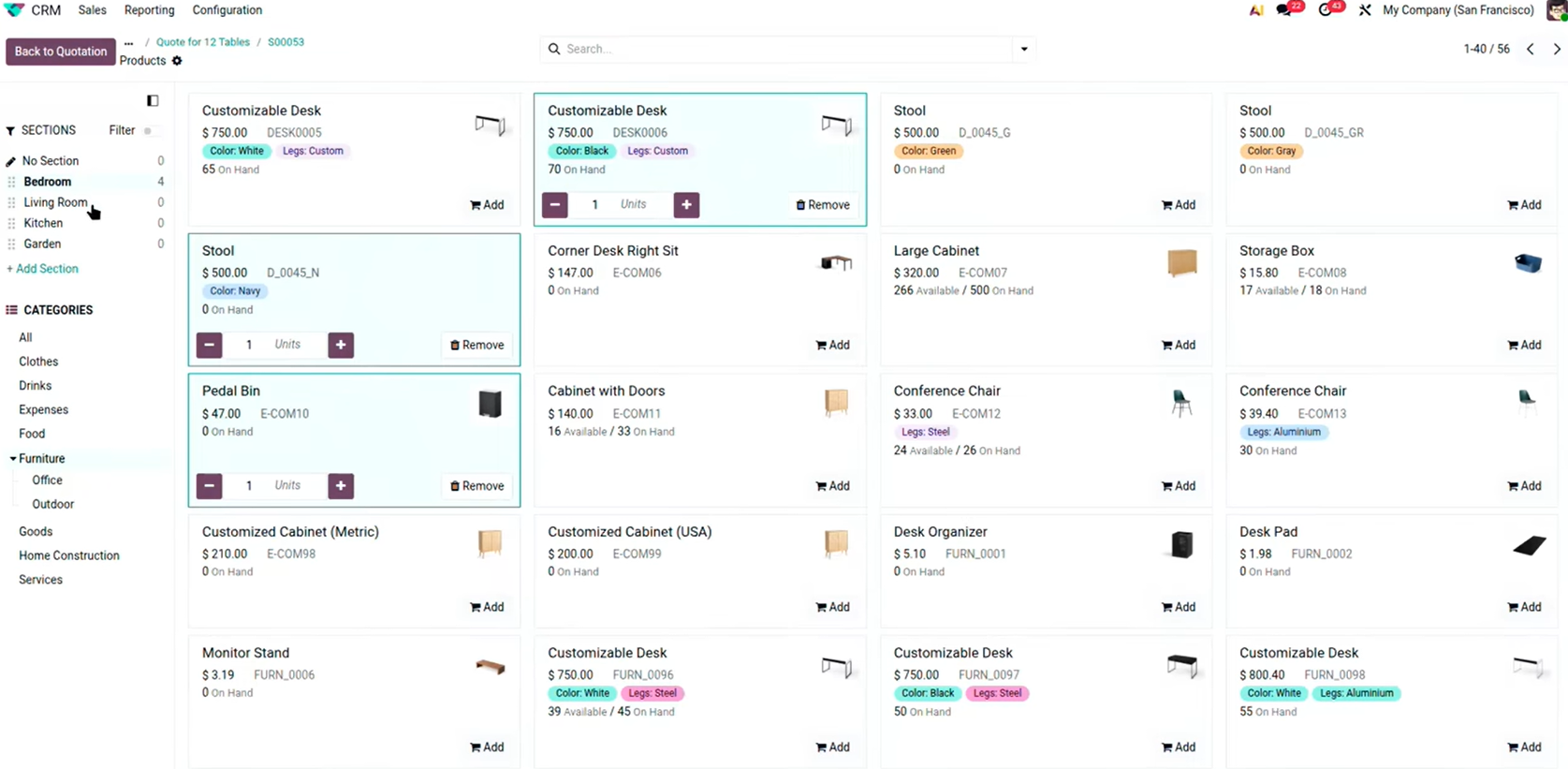Show All categories

click(25, 337)
